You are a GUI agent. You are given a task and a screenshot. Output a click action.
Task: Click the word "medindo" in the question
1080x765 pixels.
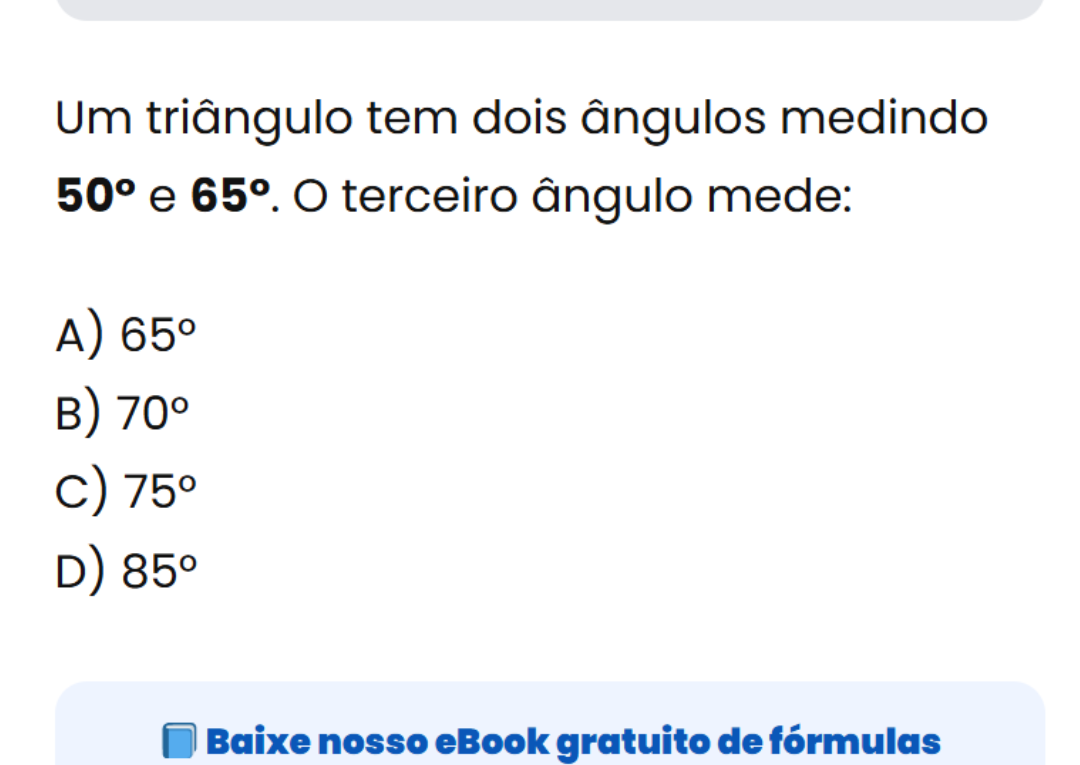coord(884,120)
